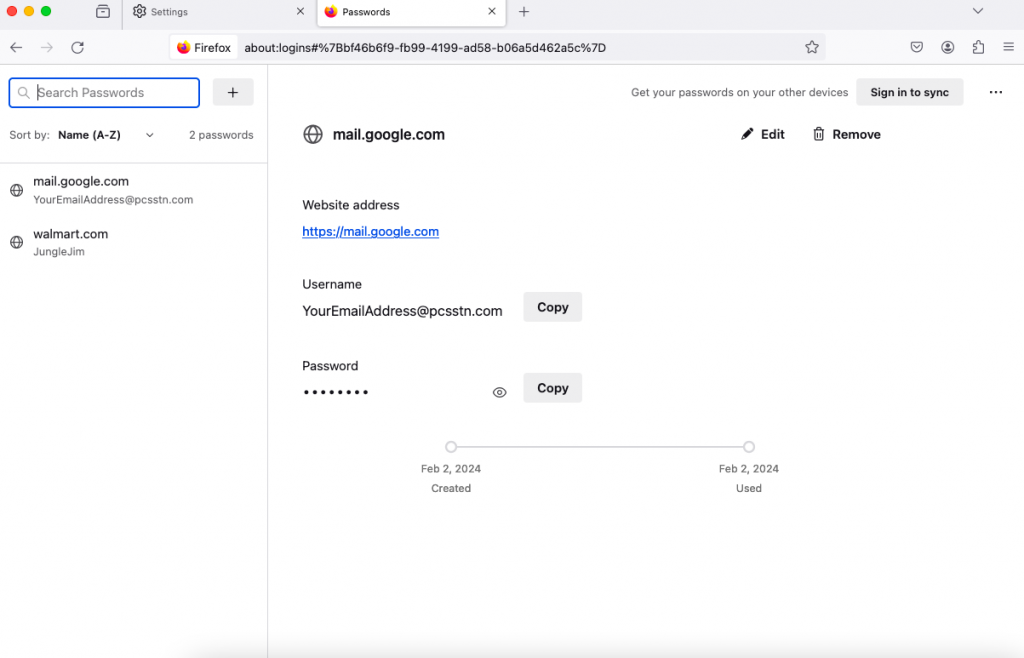Bookmark this page with the star icon
The width and height of the screenshot is (1024, 658).
(x=811, y=47)
